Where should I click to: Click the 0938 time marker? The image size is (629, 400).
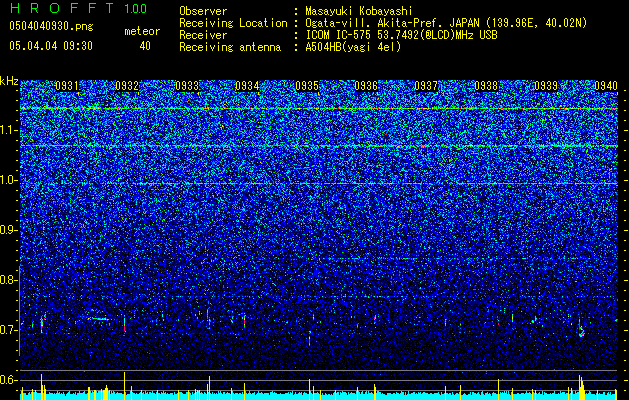click(x=486, y=86)
